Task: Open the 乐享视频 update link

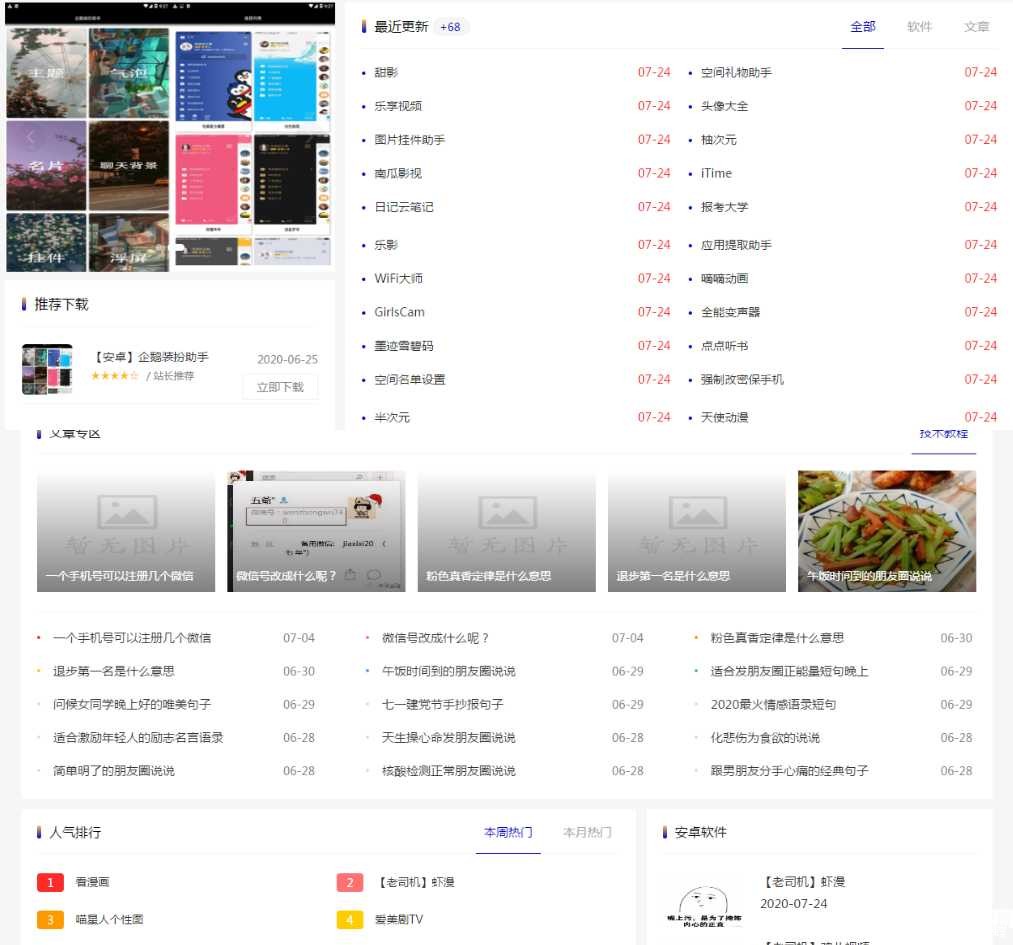Action: tap(398, 106)
